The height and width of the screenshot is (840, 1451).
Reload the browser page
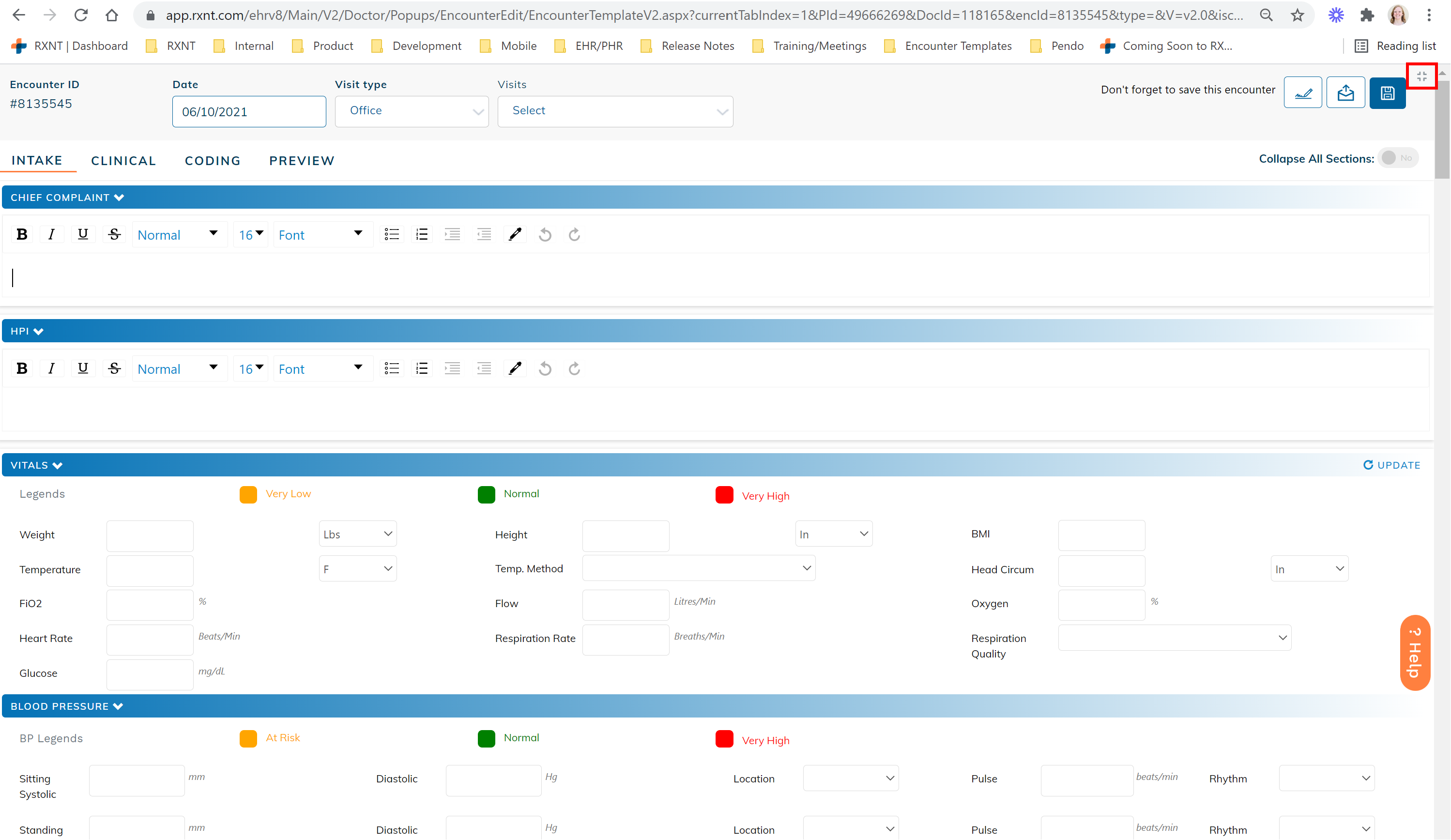click(80, 15)
